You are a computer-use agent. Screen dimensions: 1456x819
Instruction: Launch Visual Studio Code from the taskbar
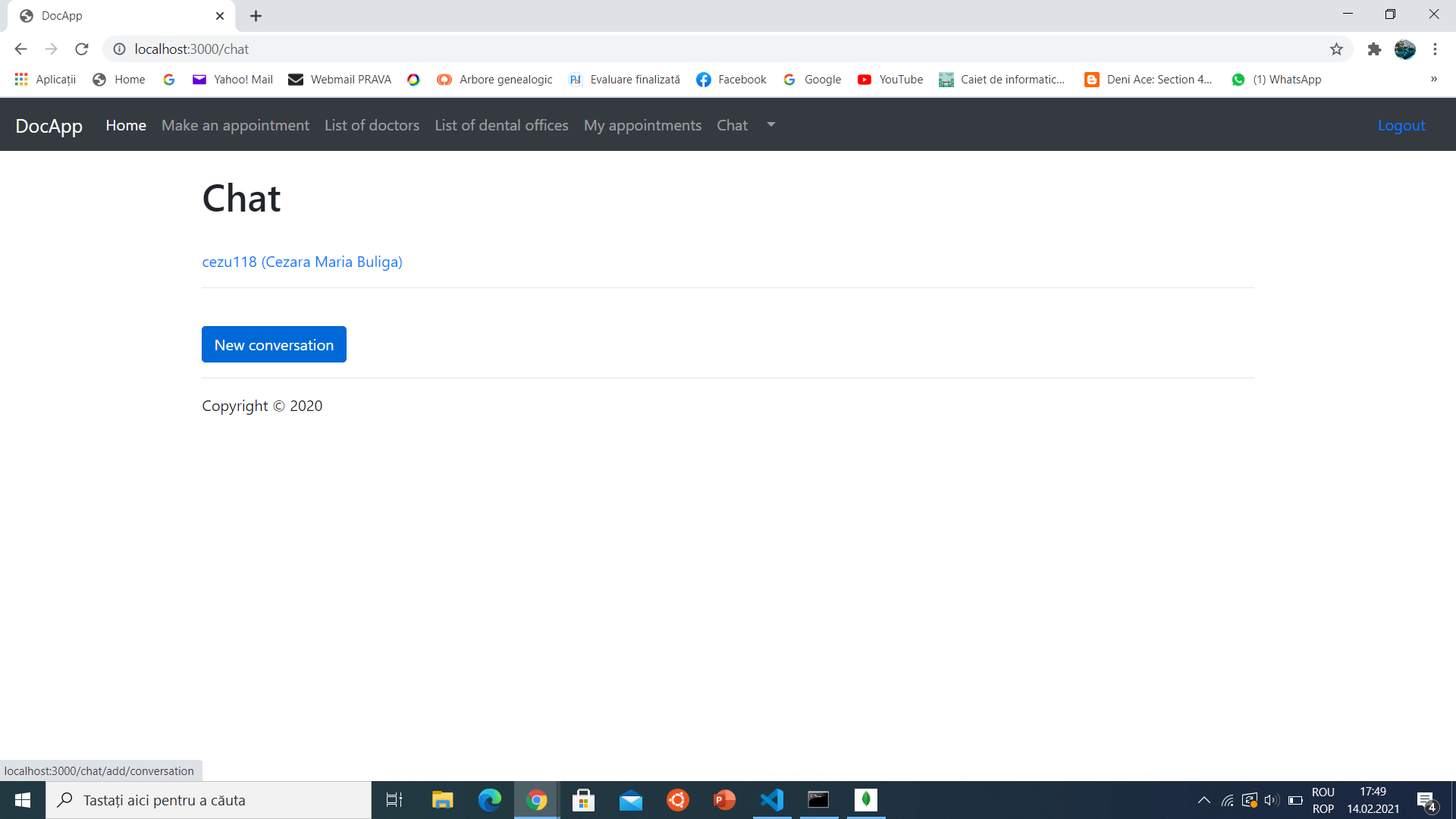(x=771, y=799)
